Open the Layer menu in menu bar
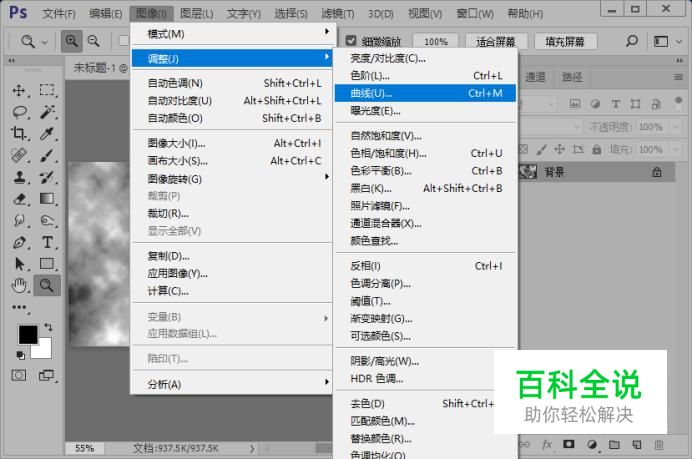Screen dimensions: 692x459 click(x=196, y=14)
